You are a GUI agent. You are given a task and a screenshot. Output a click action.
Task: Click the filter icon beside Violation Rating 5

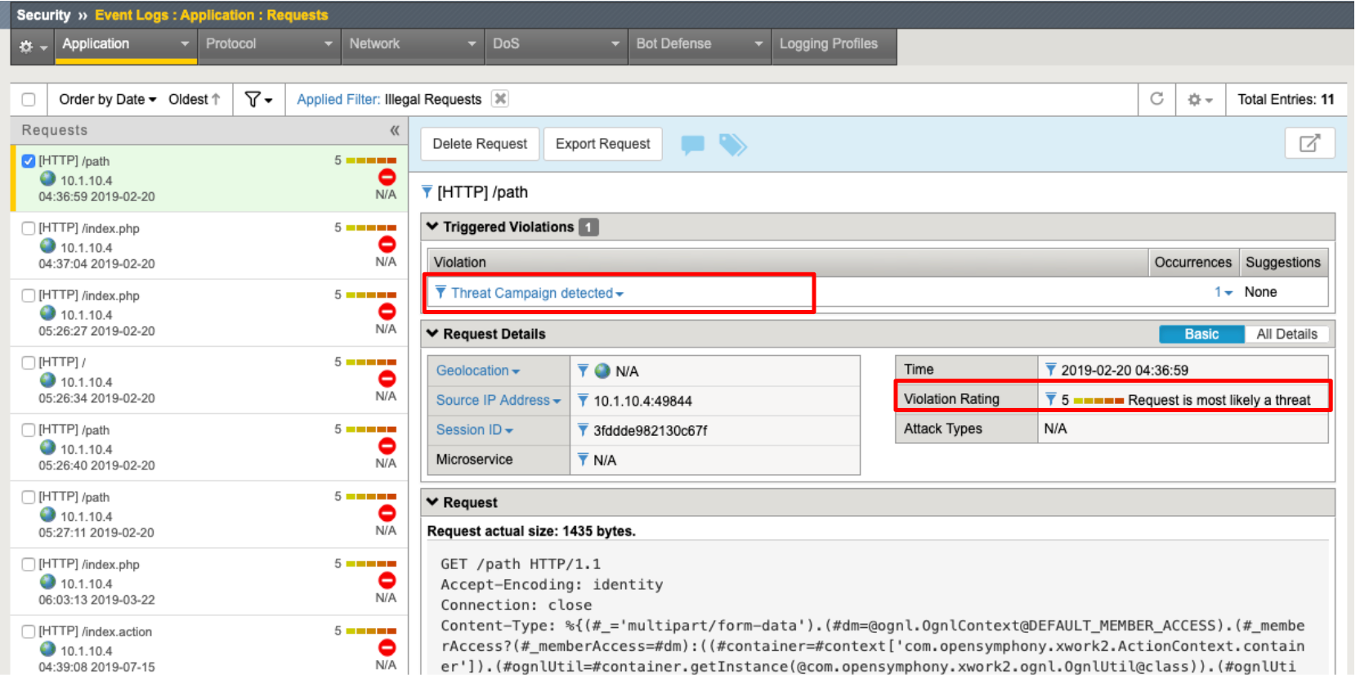[1050, 399]
